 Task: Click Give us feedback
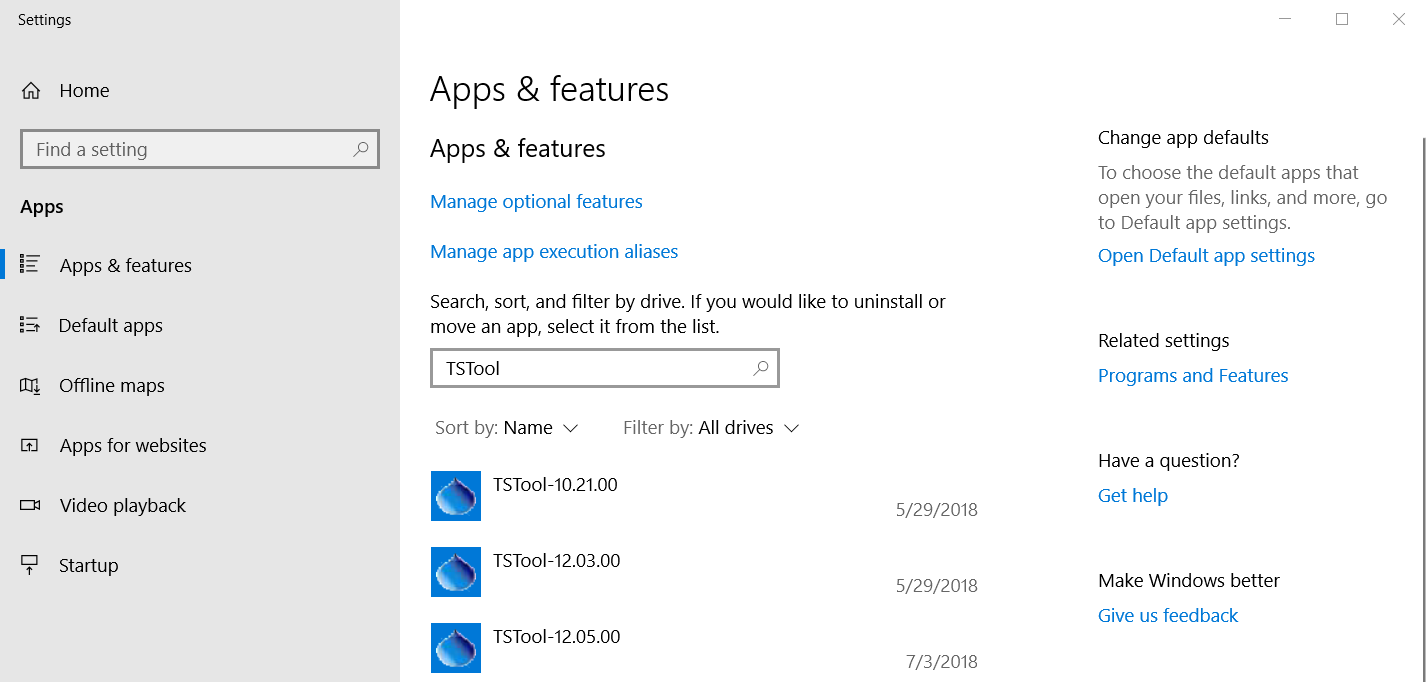(1167, 615)
